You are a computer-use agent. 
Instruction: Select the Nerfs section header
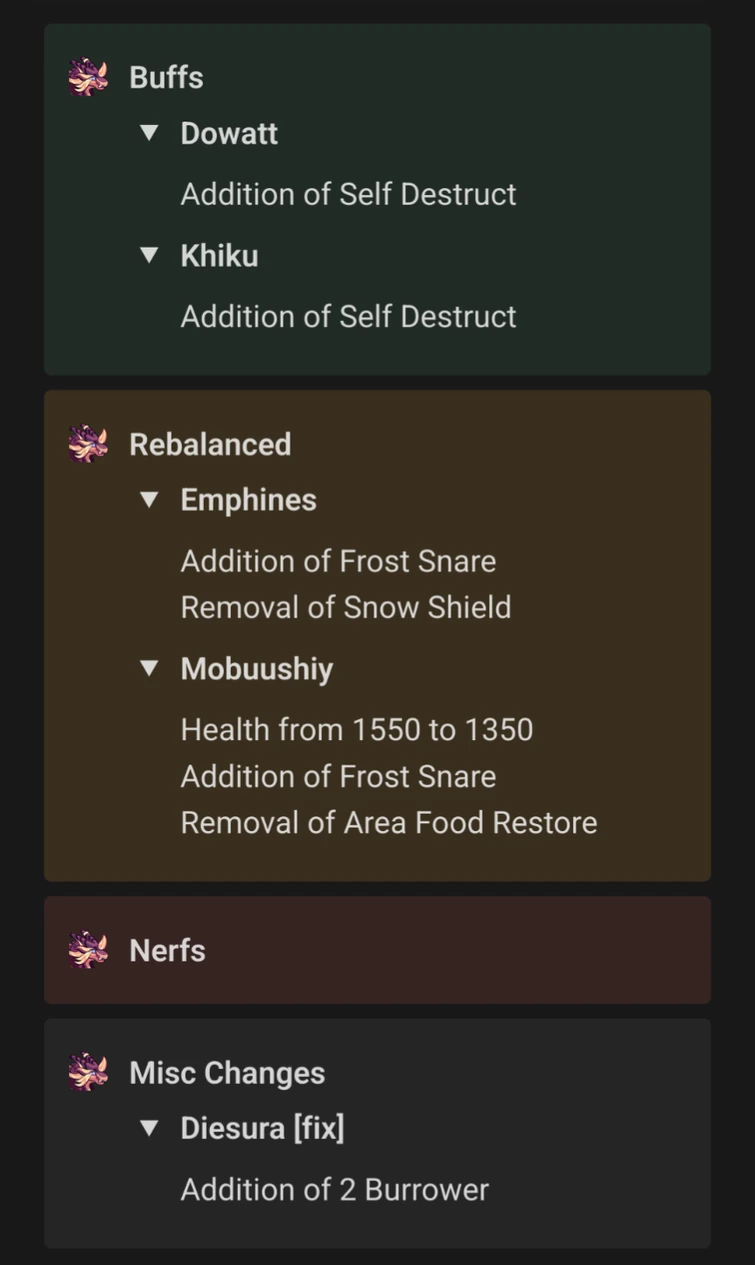coord(166,950)
